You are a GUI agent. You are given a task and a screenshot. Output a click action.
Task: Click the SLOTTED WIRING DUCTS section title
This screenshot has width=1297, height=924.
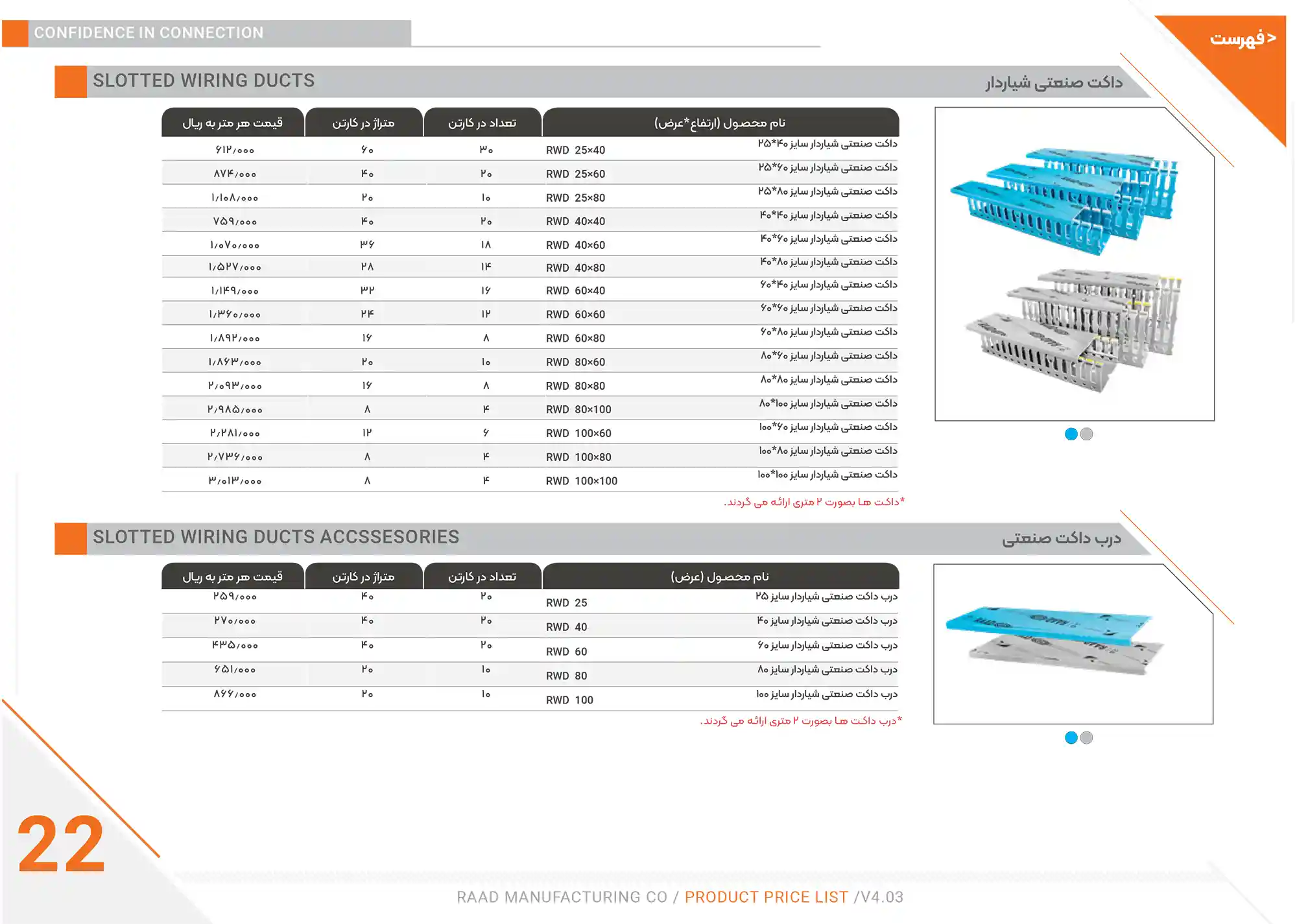[204, 80]
